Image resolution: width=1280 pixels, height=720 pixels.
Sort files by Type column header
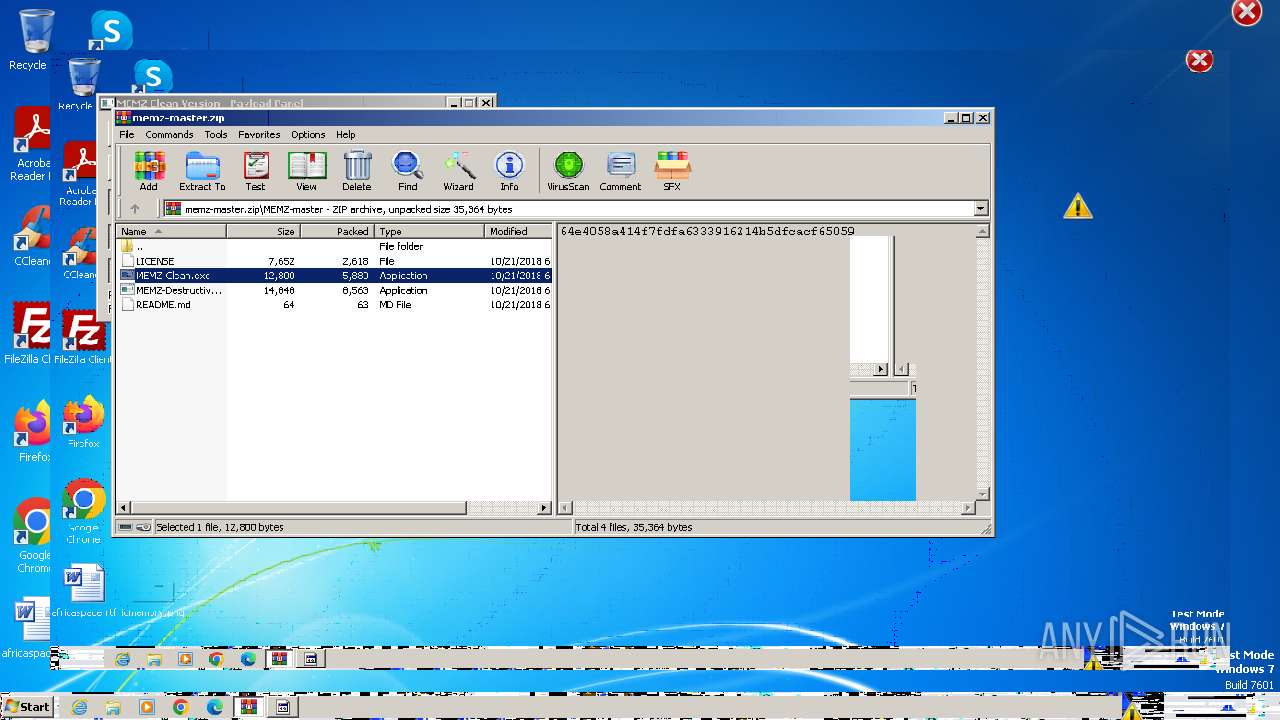click(x=430, y=231)
